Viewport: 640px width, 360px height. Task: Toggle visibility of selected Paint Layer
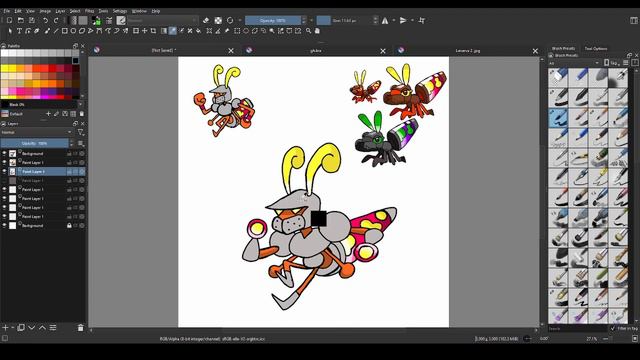click(x=4, y=171)
